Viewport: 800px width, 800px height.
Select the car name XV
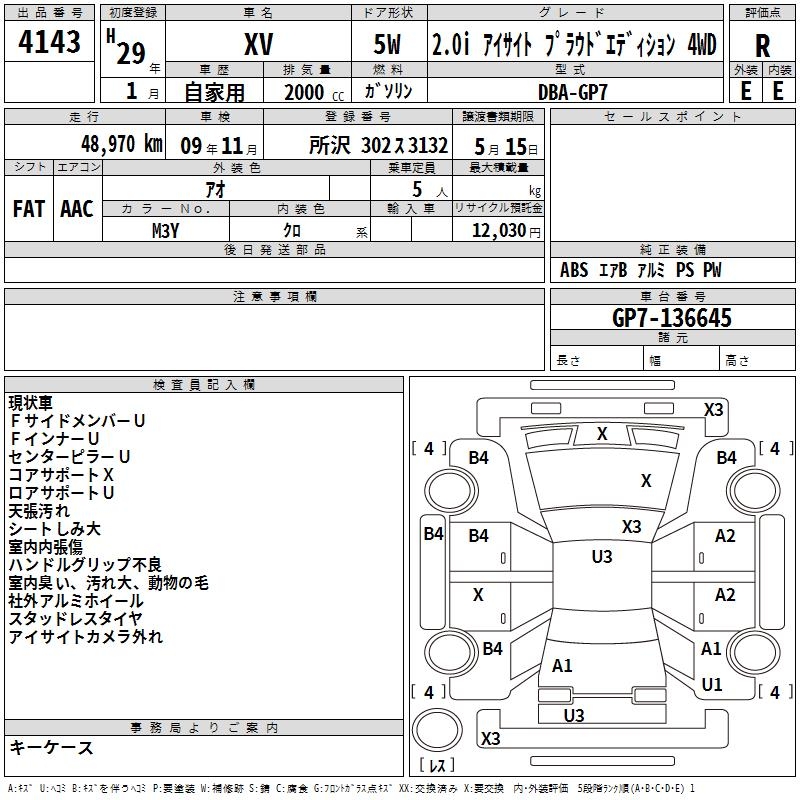coord(259,46)
